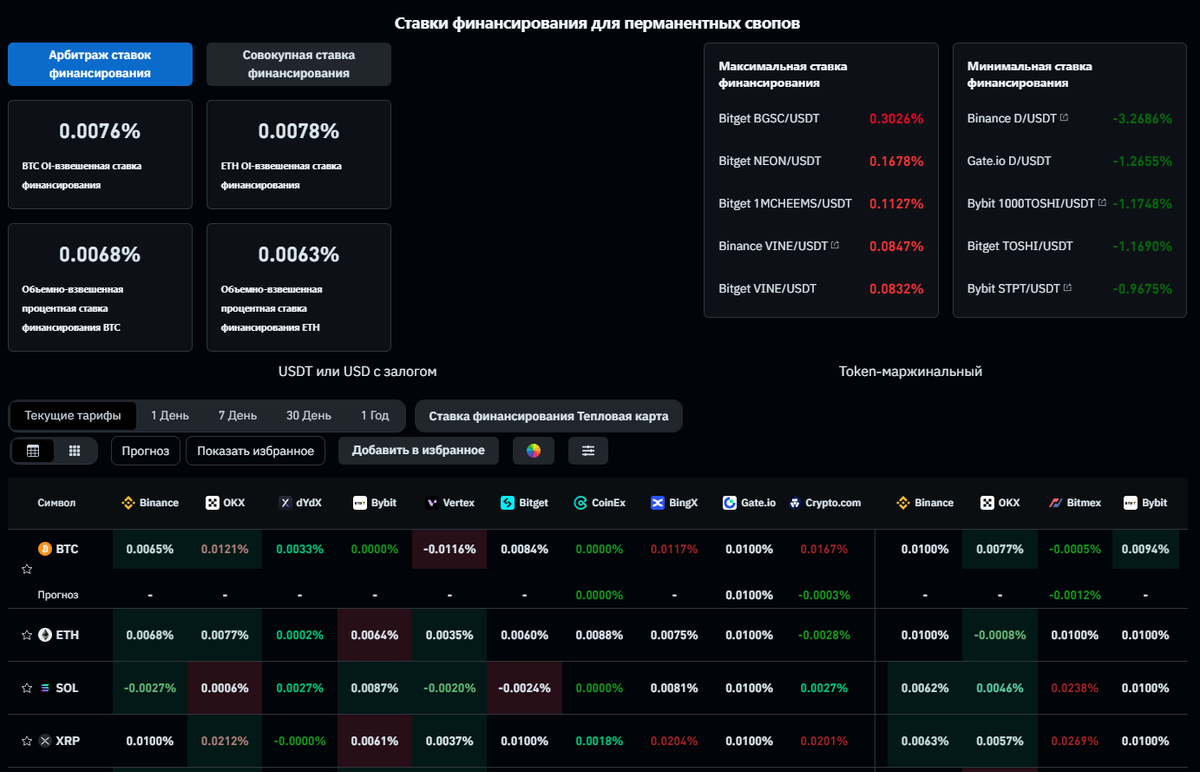1200x772 pixels.
Task: Open the color palette settings icon
Action: pos(533,451)
